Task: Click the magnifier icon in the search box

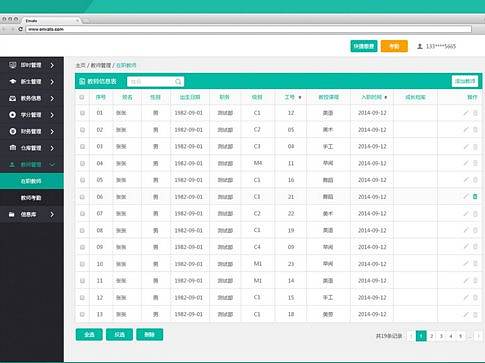Action: click(178, 82)
